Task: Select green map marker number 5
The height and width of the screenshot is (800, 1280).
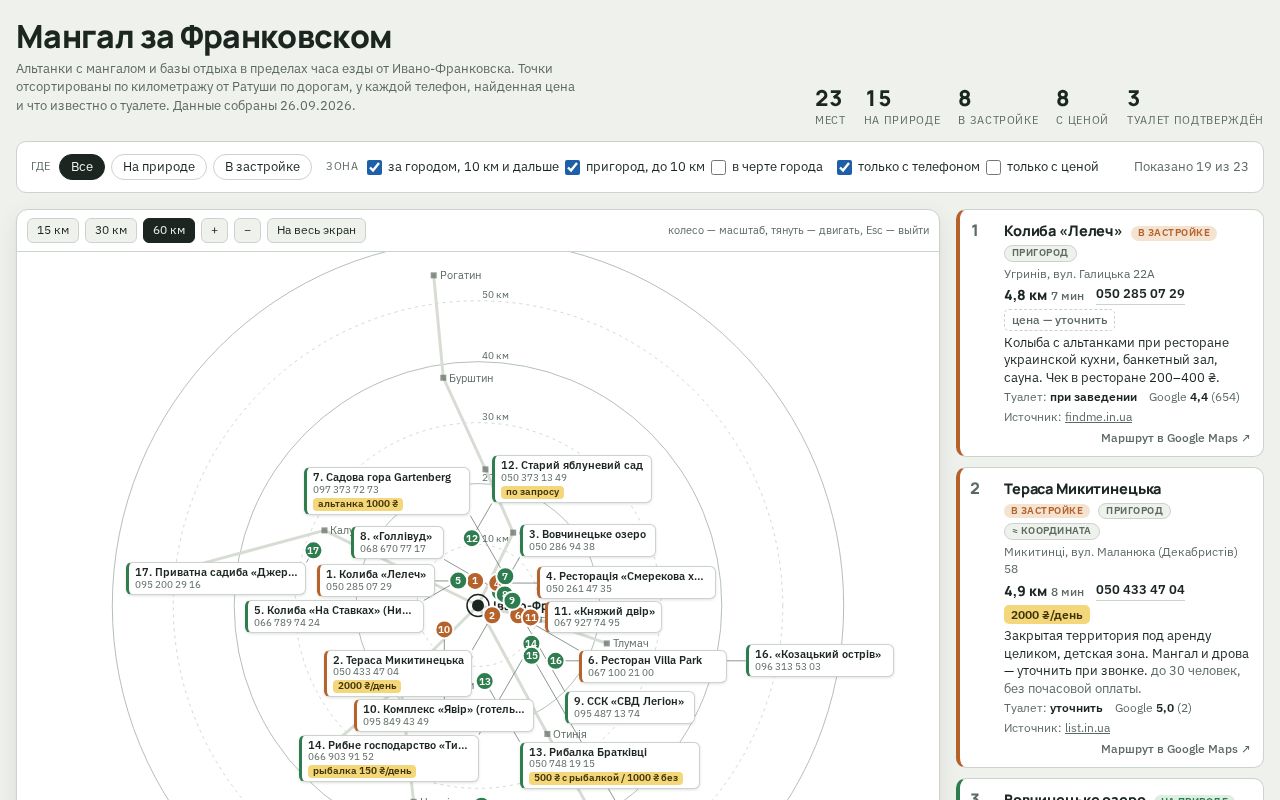Action: point(458,580)
